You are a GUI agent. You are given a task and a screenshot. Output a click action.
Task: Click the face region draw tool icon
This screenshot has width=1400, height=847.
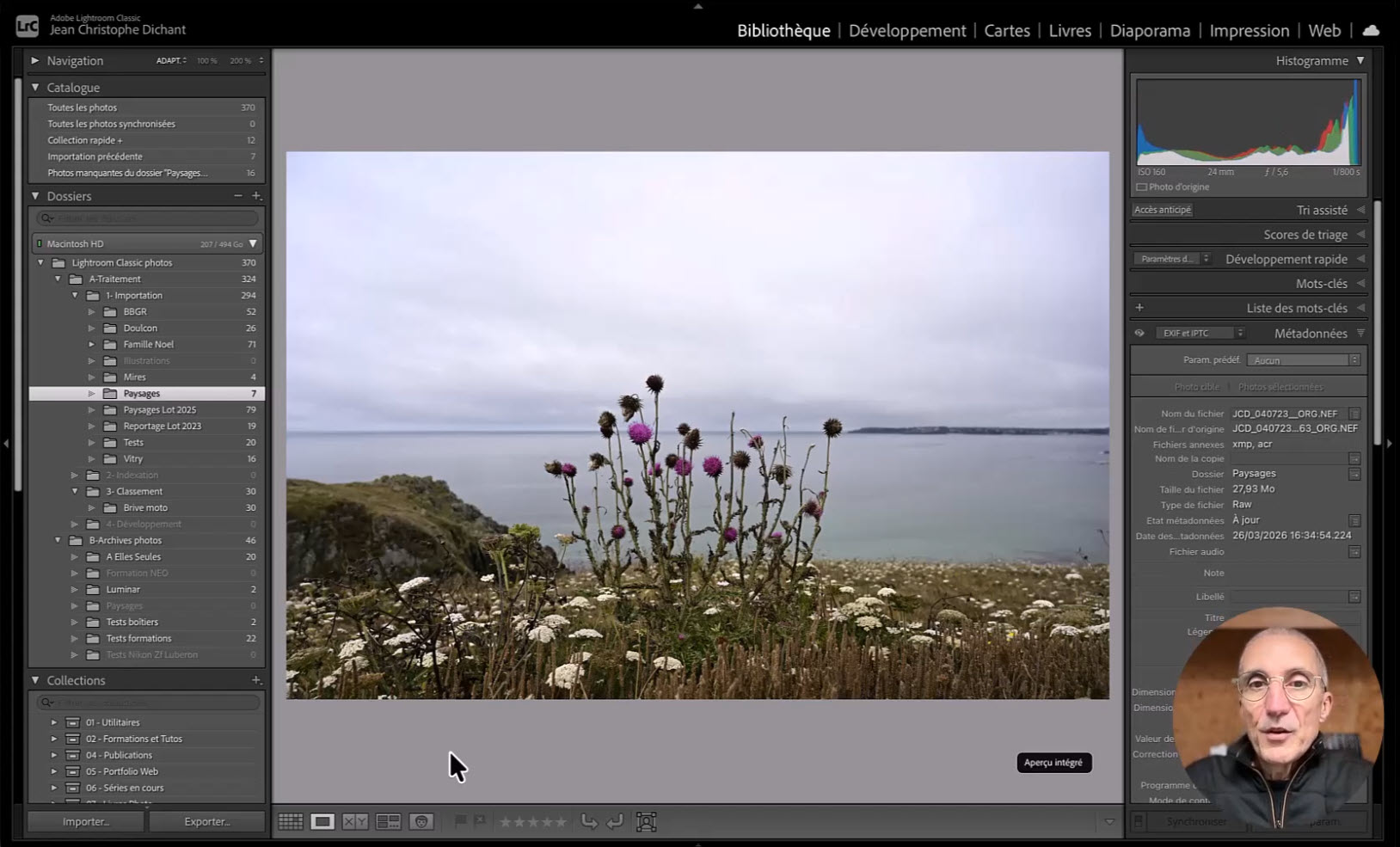coord(646,822)
